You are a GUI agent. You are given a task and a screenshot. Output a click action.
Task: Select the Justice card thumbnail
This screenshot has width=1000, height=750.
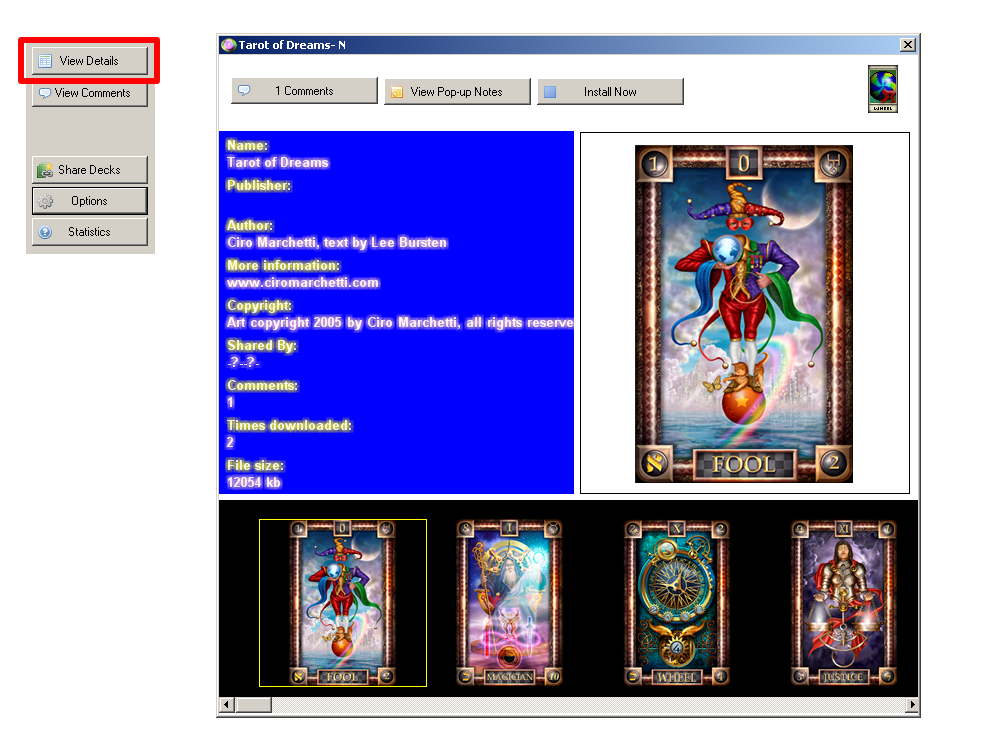[x=843, y=603]
